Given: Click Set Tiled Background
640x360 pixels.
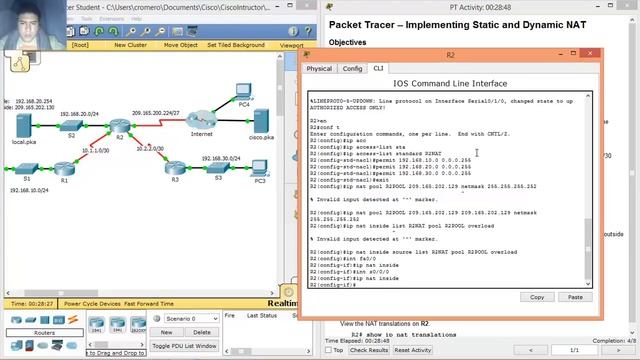Looking at the screenshot, I should pyautogui.click(x=236, y=45).
